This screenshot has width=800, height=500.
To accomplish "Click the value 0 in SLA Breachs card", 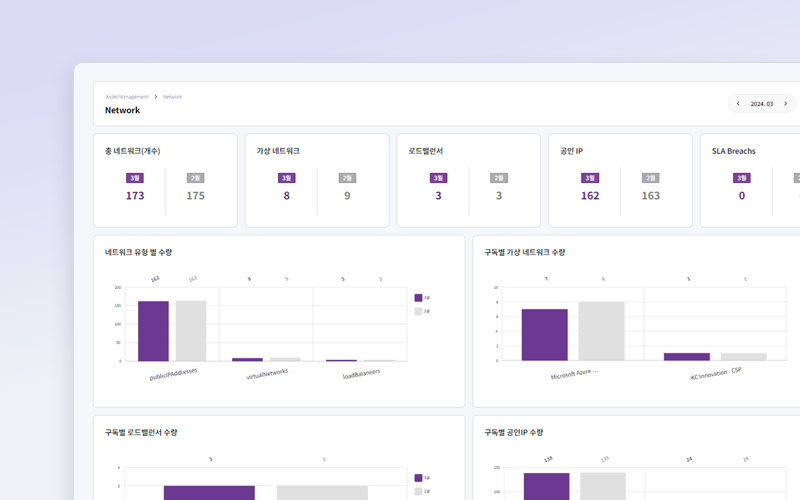I will (x=742, y=195).
